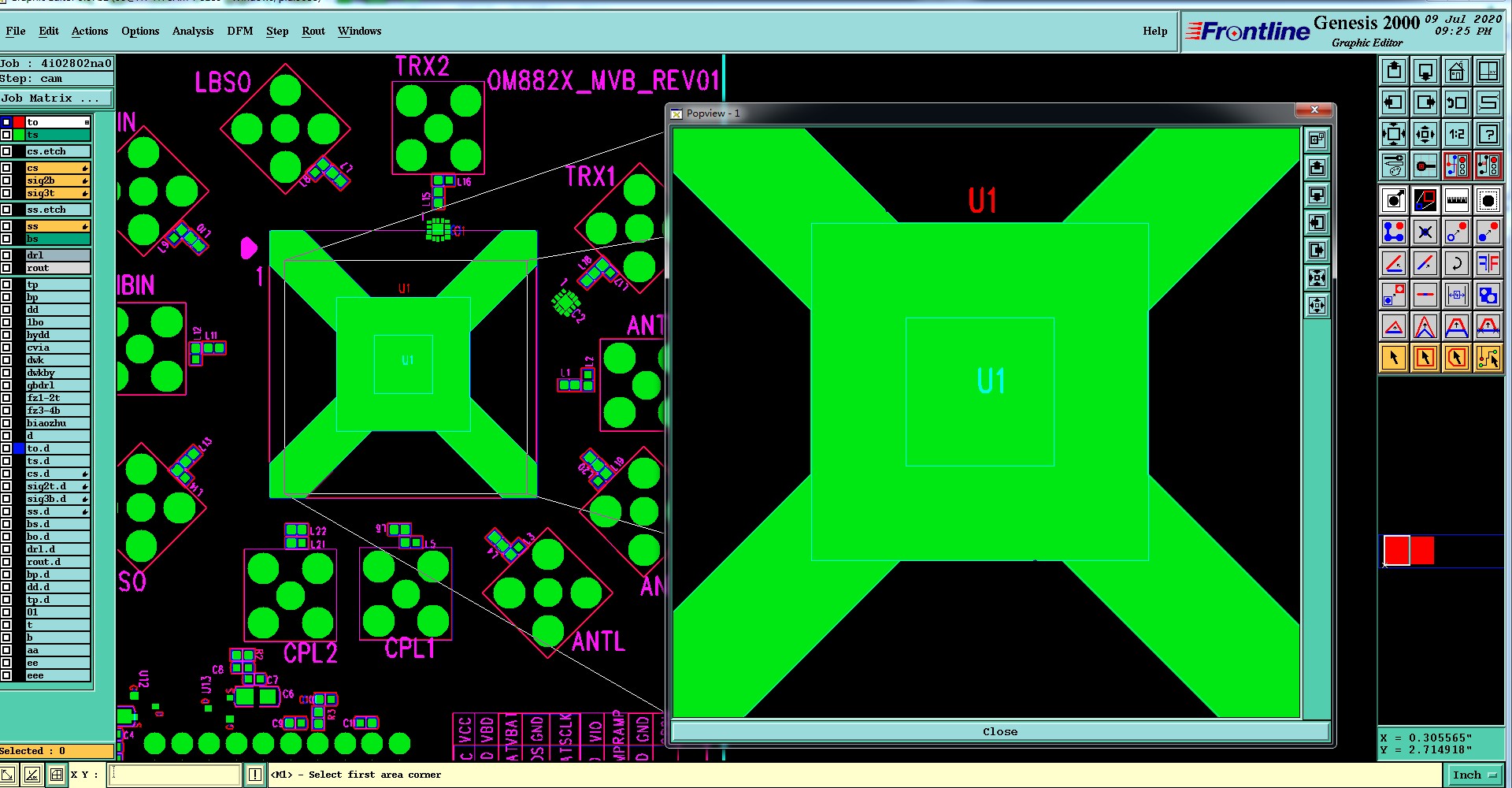Toggle checkbox for layer 'ts'

[x=6, y=135]
